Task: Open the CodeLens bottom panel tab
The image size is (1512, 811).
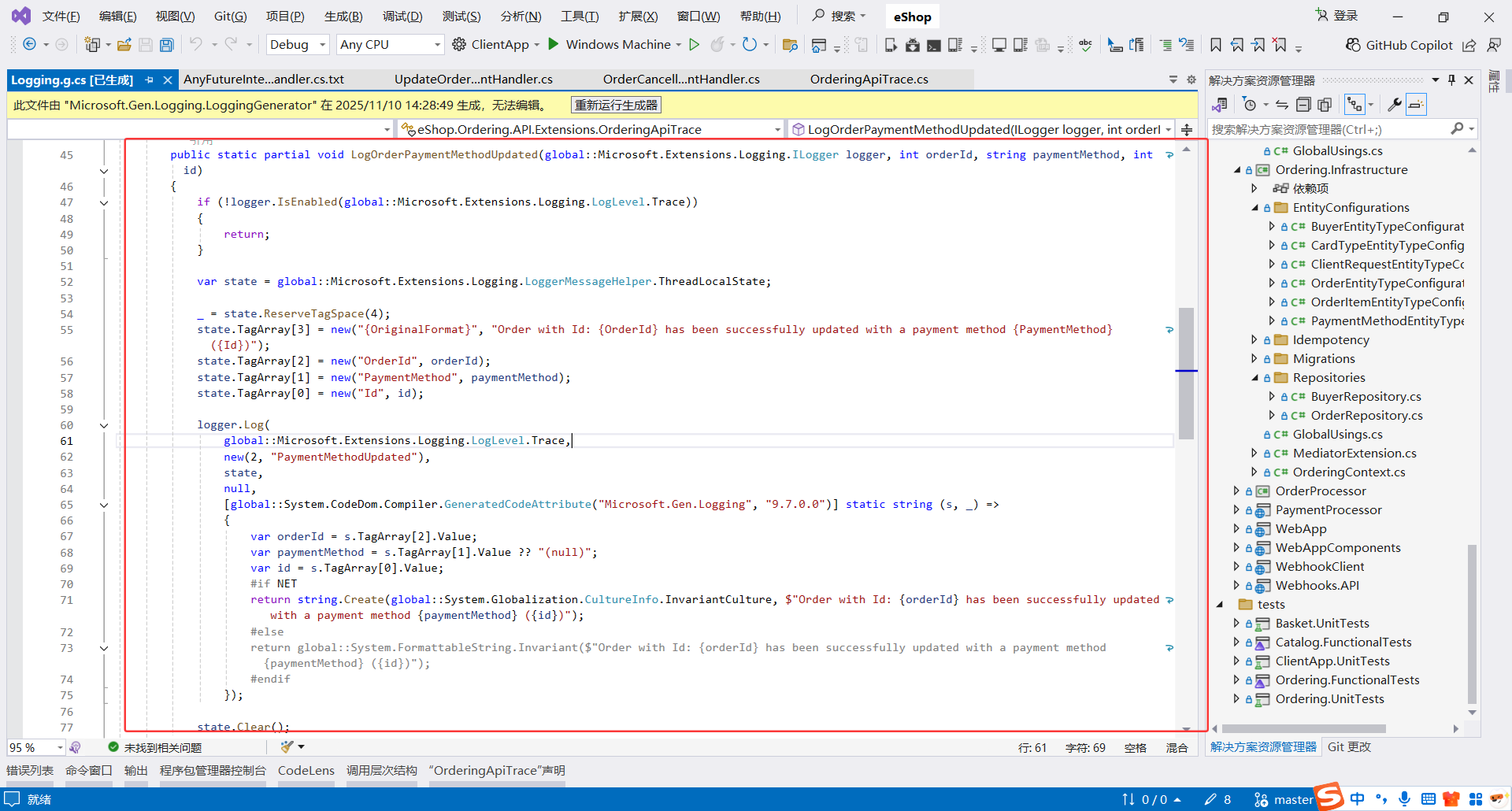Action: [x=306, y=770]
